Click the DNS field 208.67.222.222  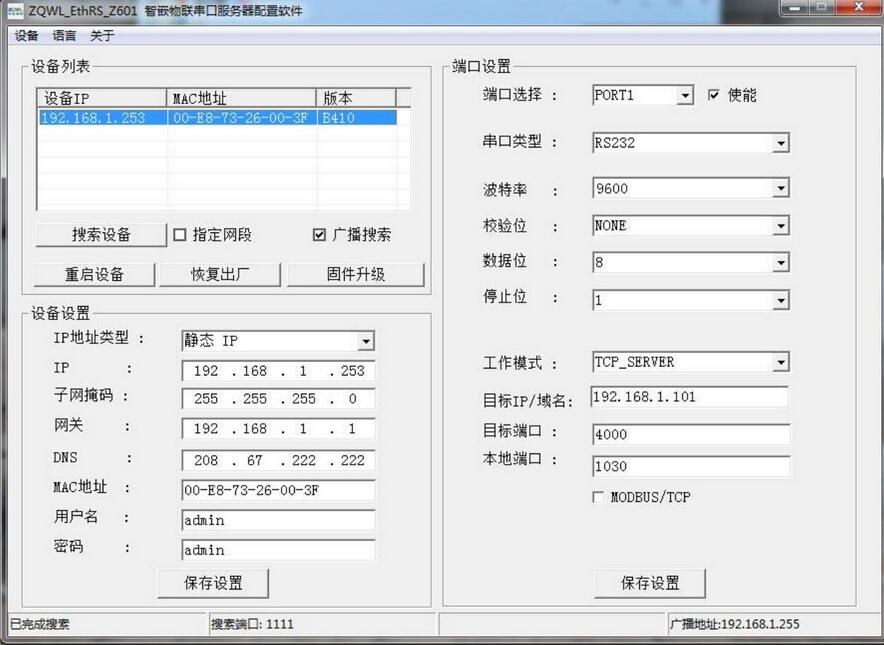click(x=279, y=460)
